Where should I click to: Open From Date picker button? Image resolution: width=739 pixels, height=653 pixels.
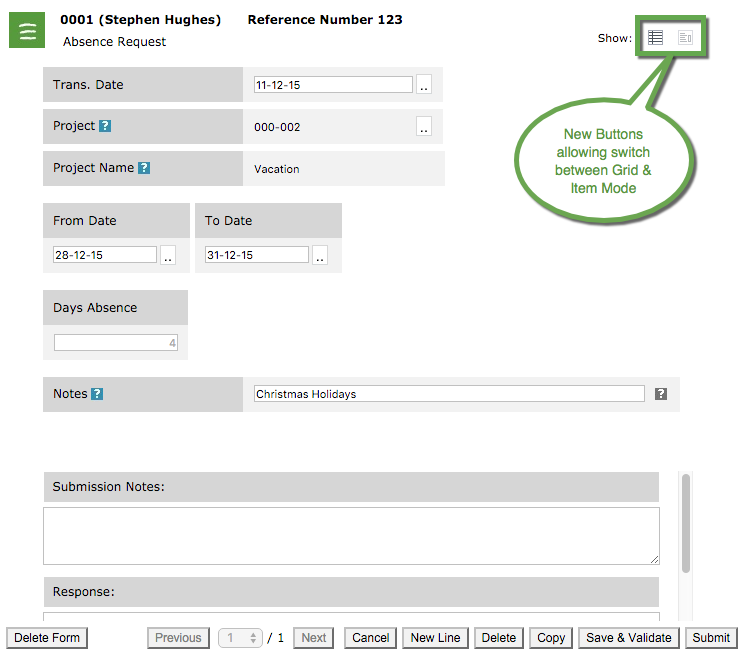[x=168, y=256]
